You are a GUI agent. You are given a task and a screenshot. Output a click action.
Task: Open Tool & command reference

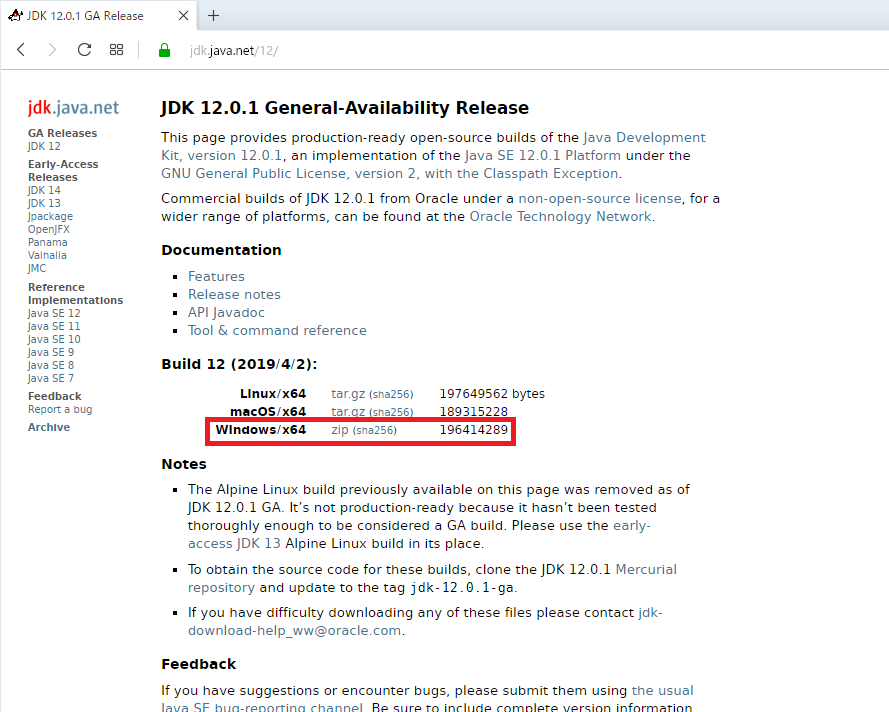(x=277, y=330)
